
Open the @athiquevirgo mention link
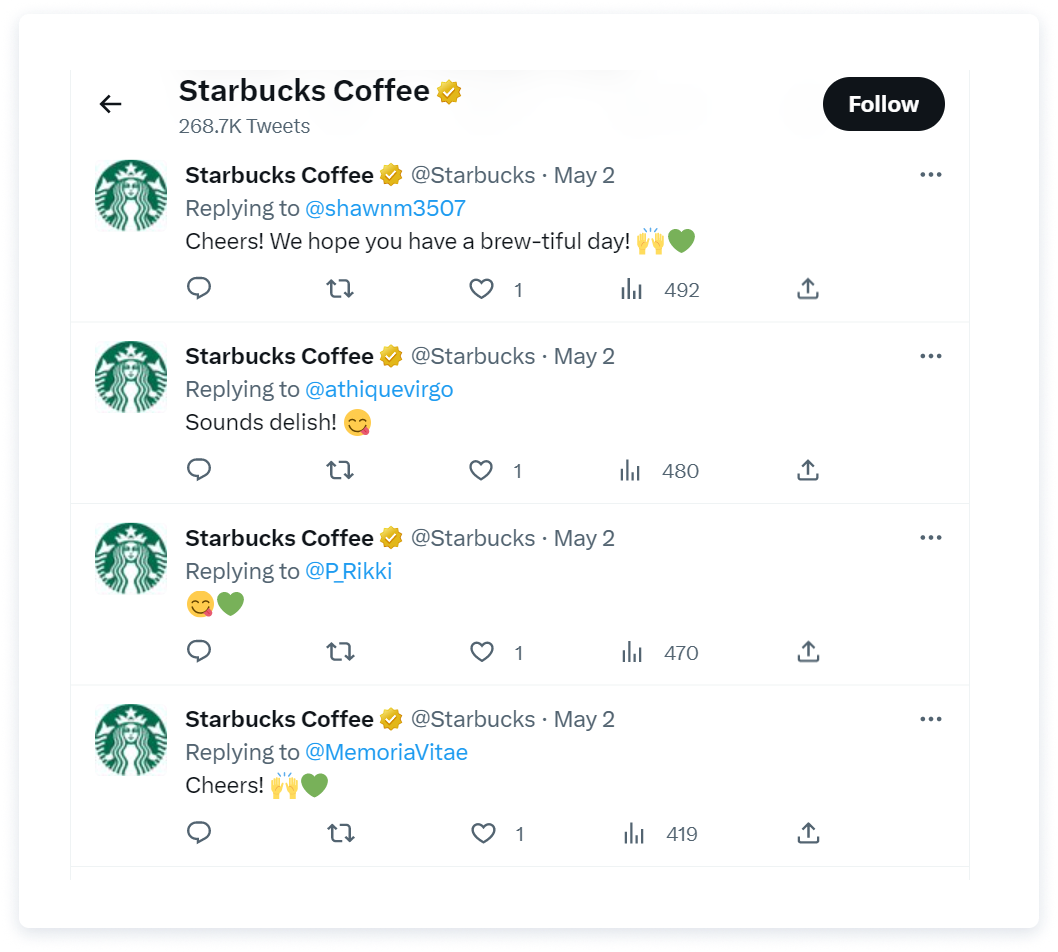pyautogui.click(x=379, y=390)
